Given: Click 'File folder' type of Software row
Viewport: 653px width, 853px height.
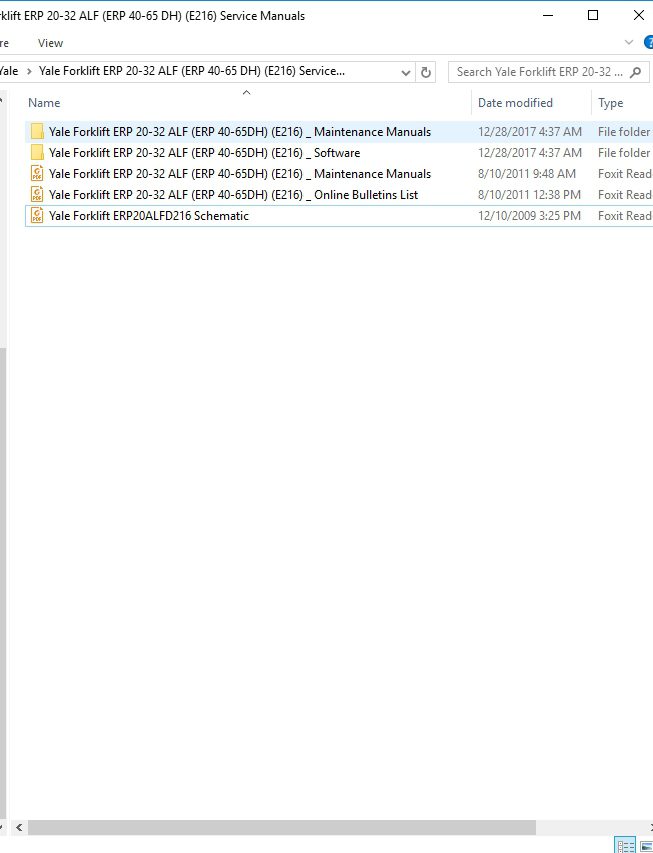Looking at the screenshot, I should 624,153.
